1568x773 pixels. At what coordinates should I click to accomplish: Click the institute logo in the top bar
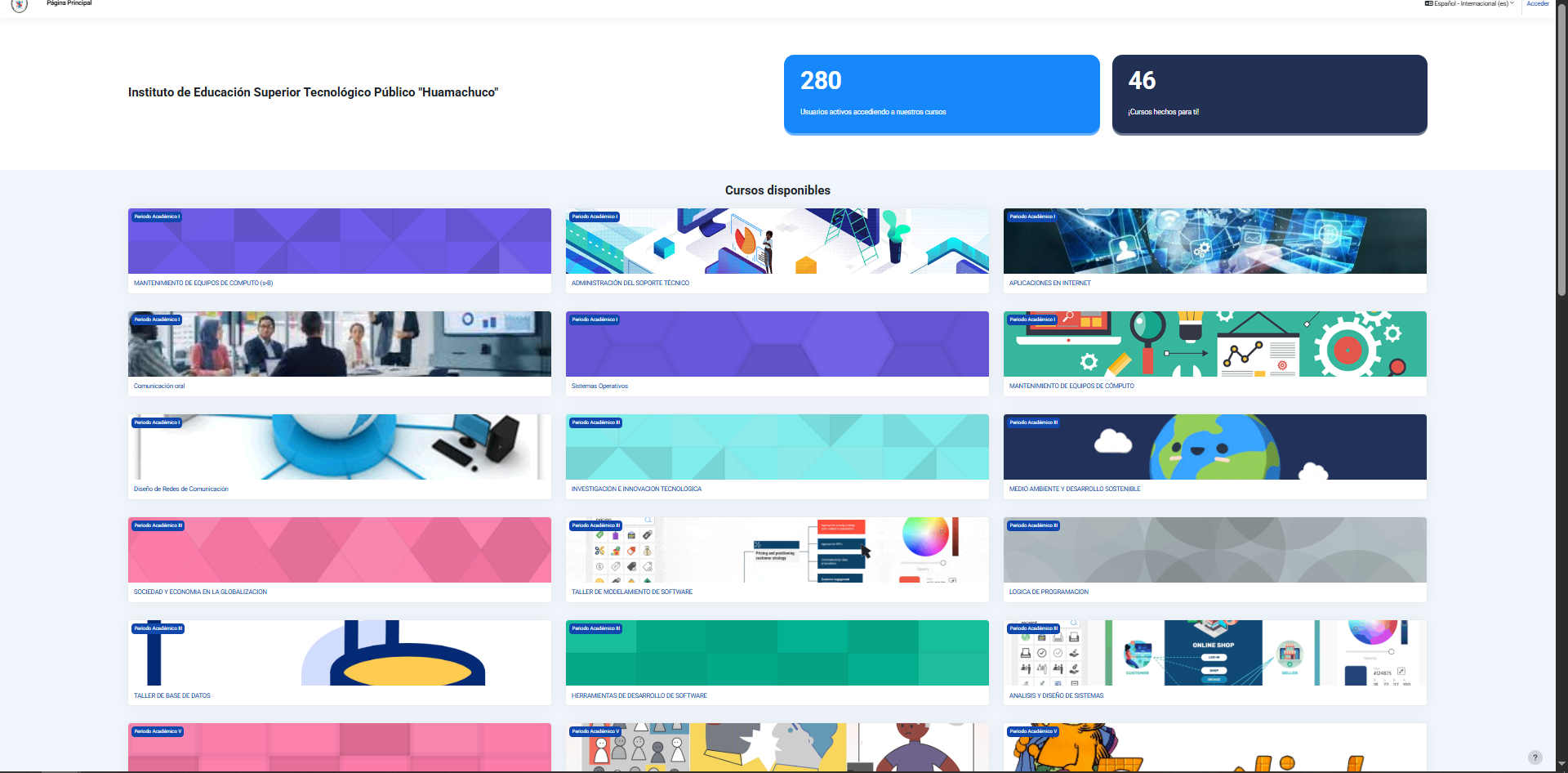click(x=20, y=5)
